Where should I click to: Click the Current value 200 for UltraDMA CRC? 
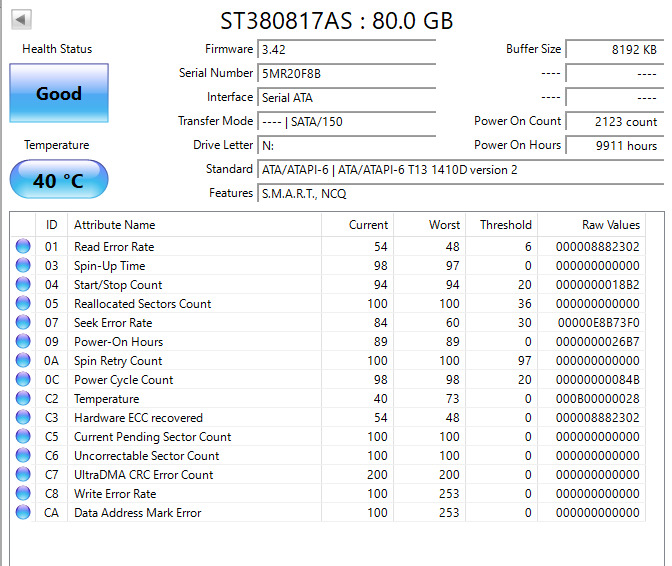pos(377,475)
